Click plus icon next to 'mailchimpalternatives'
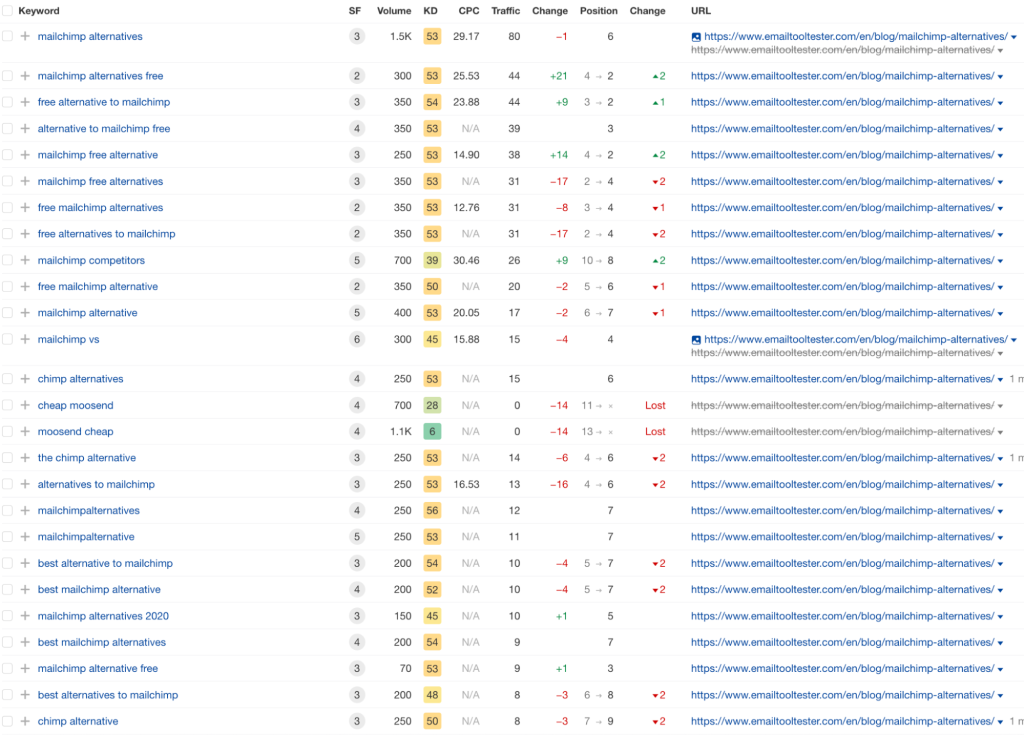Viewport: 1024px width, 735px height. tap(25, 510)
